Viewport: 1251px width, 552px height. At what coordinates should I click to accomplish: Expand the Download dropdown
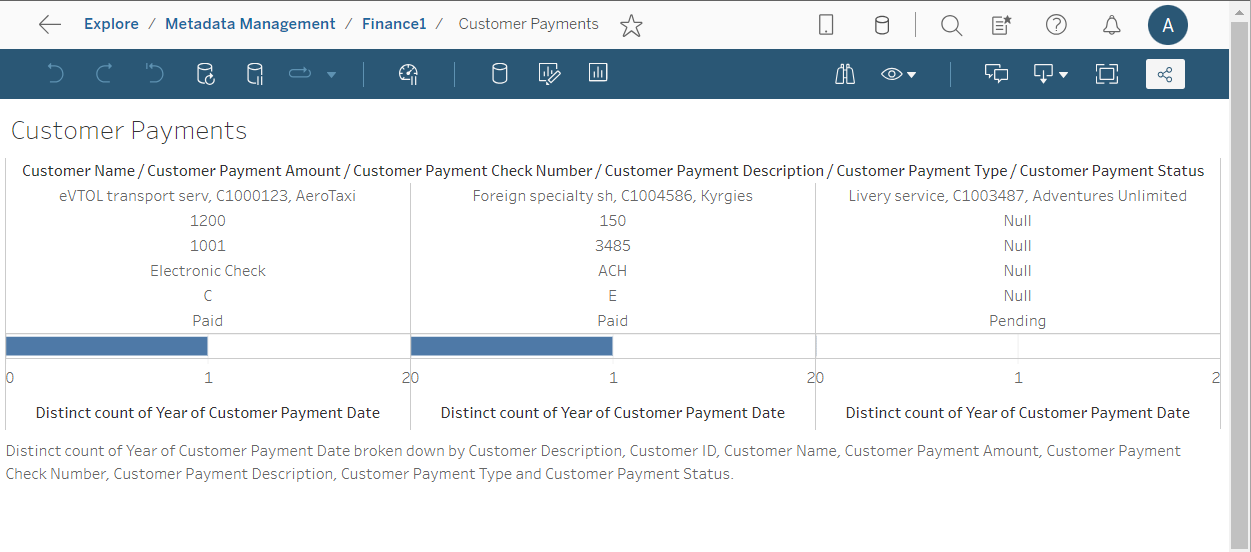[x=1051, y=74]
